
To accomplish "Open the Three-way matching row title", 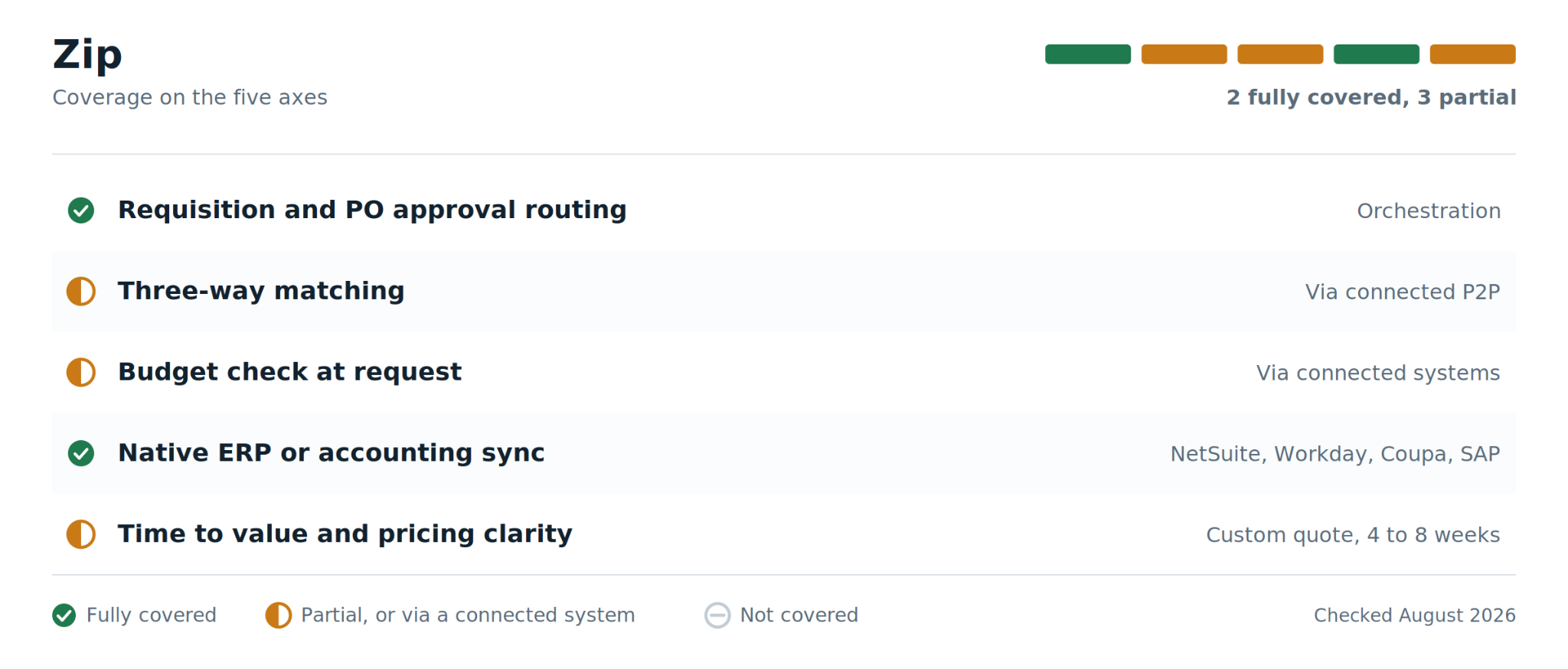I will point(261,292).
